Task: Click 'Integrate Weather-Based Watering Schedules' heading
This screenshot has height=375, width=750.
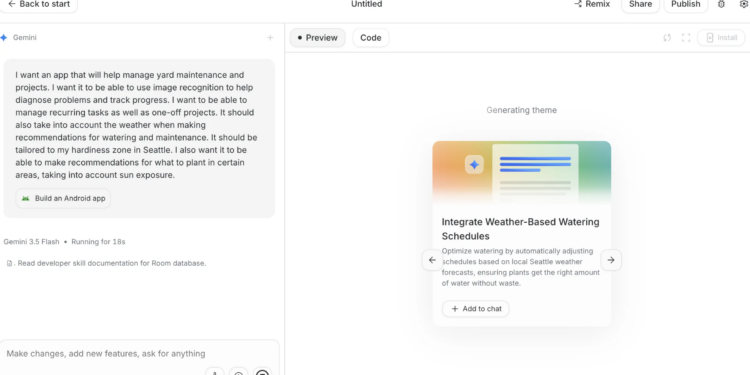Action: point(520,229)
